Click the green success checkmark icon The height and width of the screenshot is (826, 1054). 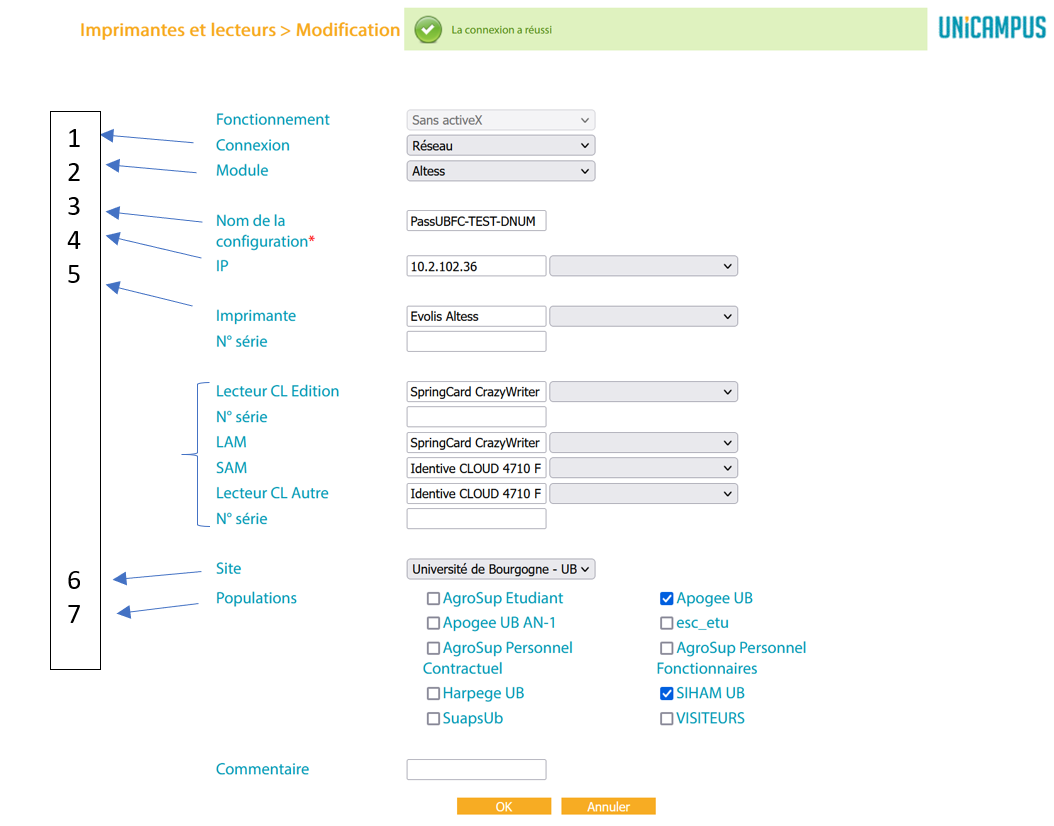click(428, 30)
